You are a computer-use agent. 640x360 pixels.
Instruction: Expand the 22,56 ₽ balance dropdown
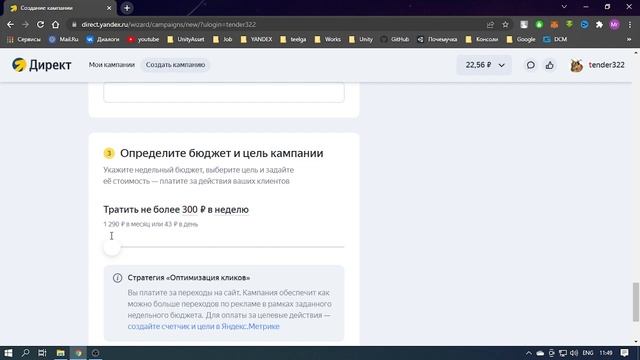[x=484, y=65]
